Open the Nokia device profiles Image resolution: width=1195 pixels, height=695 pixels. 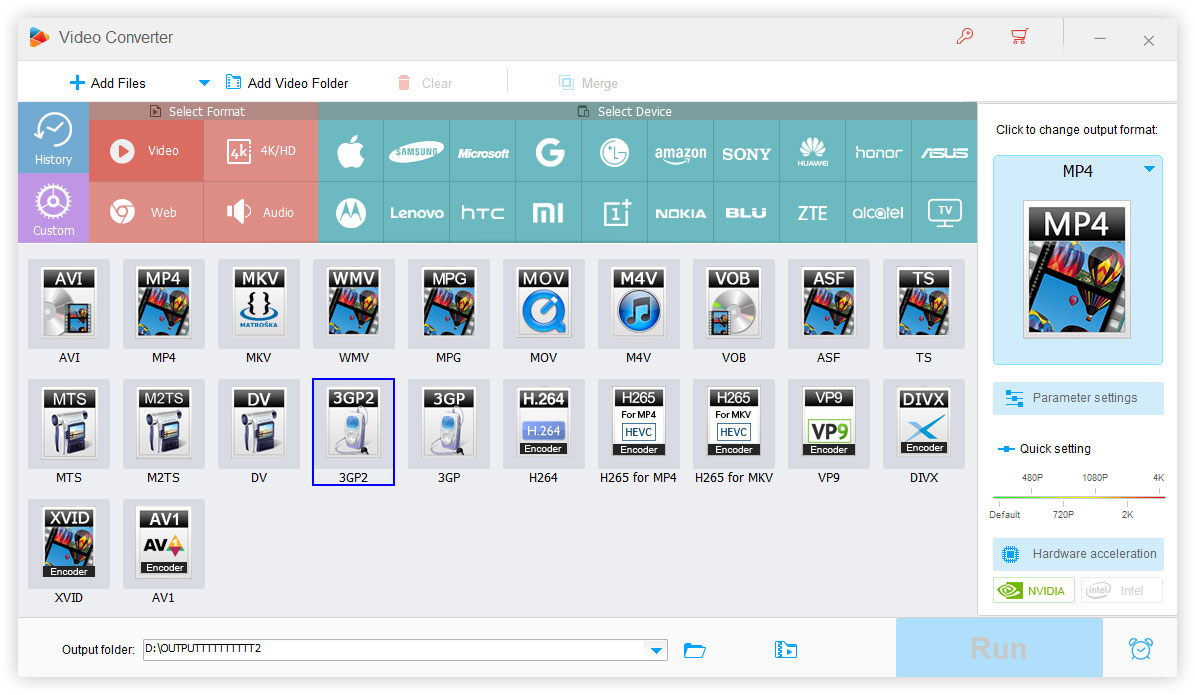681,213
